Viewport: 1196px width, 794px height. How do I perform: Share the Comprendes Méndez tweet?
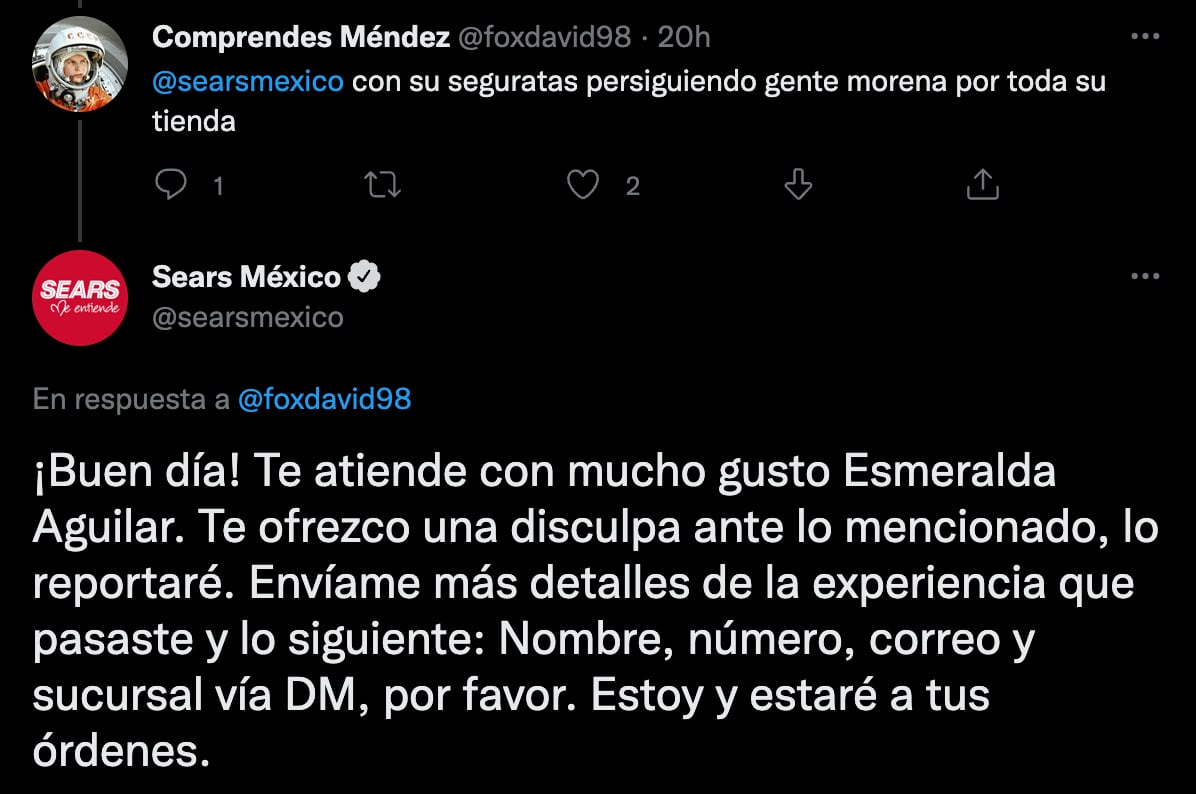(983, 185)
